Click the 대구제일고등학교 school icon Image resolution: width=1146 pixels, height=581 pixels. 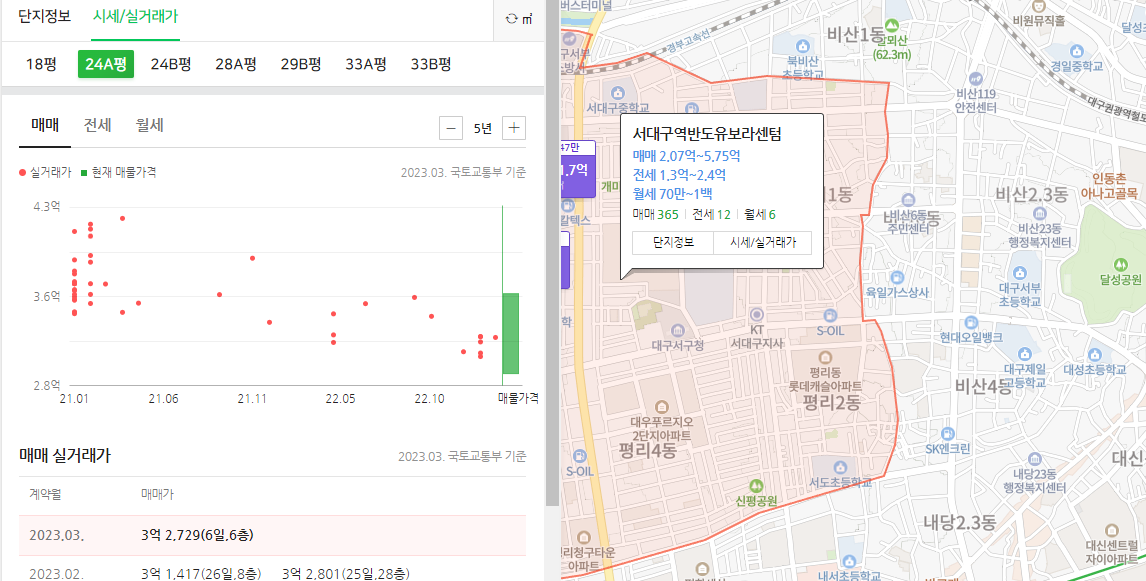pyautogui.click(x=1024, y=354)
